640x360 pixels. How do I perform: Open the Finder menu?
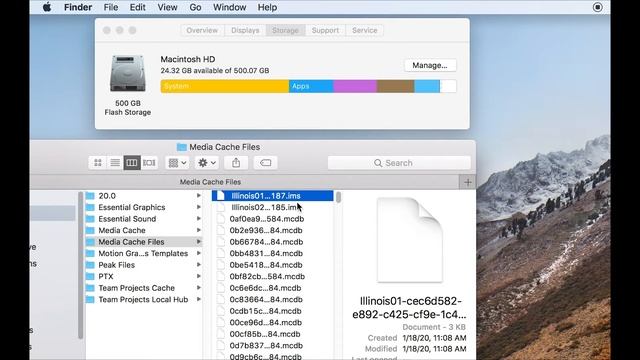point(78,7)
